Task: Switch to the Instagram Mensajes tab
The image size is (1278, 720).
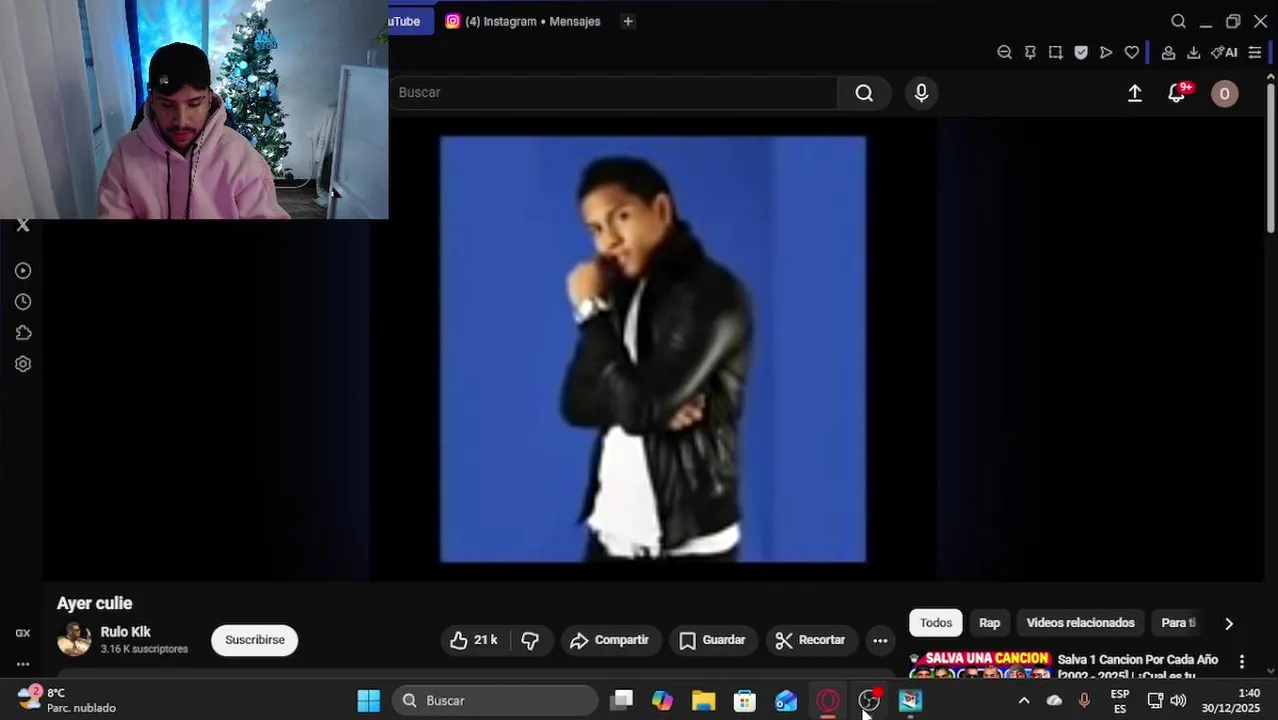Action: [x=523, y=21]
